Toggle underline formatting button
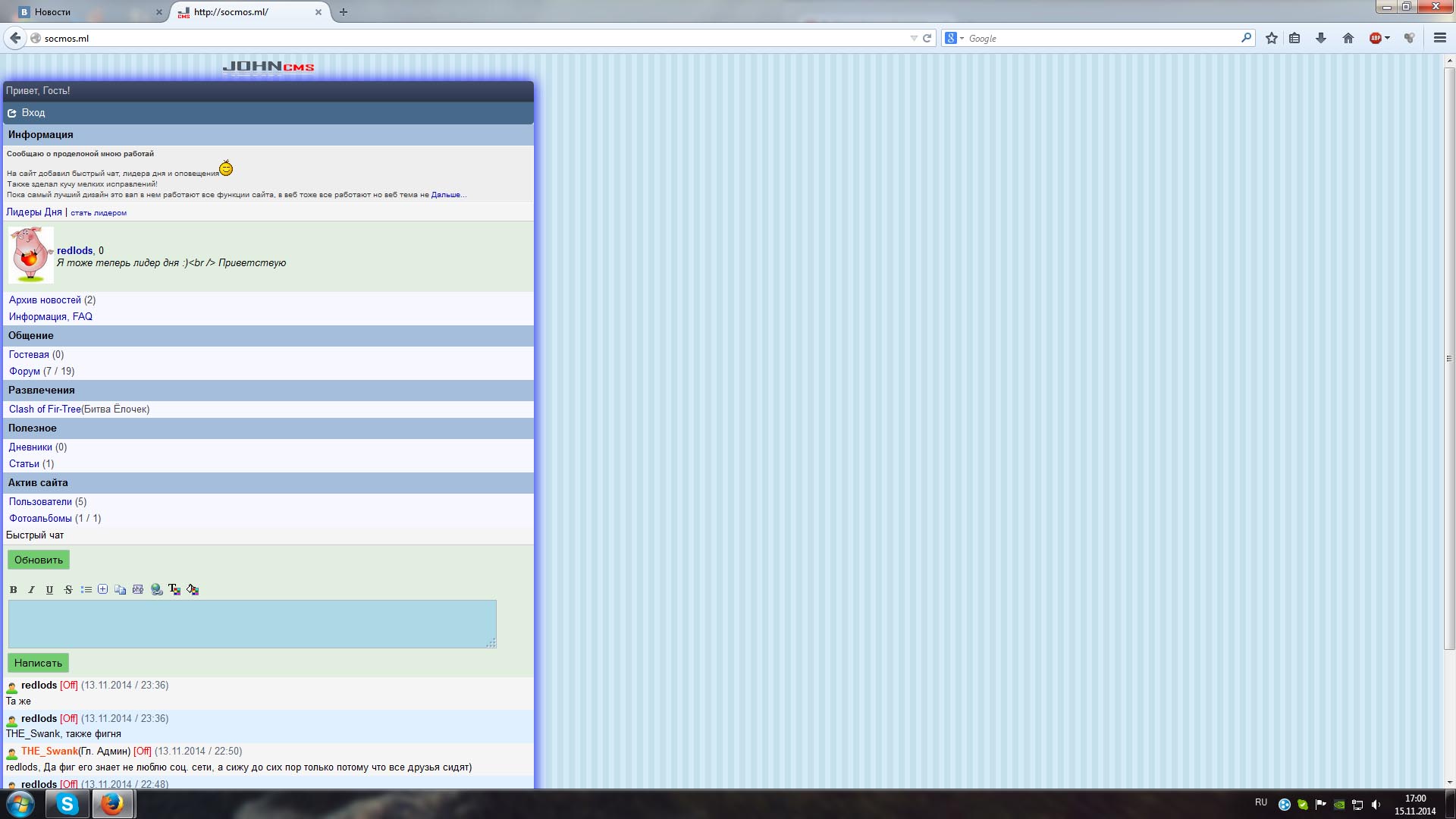Viewport: 1456px width, 819px height. point(49,589)
